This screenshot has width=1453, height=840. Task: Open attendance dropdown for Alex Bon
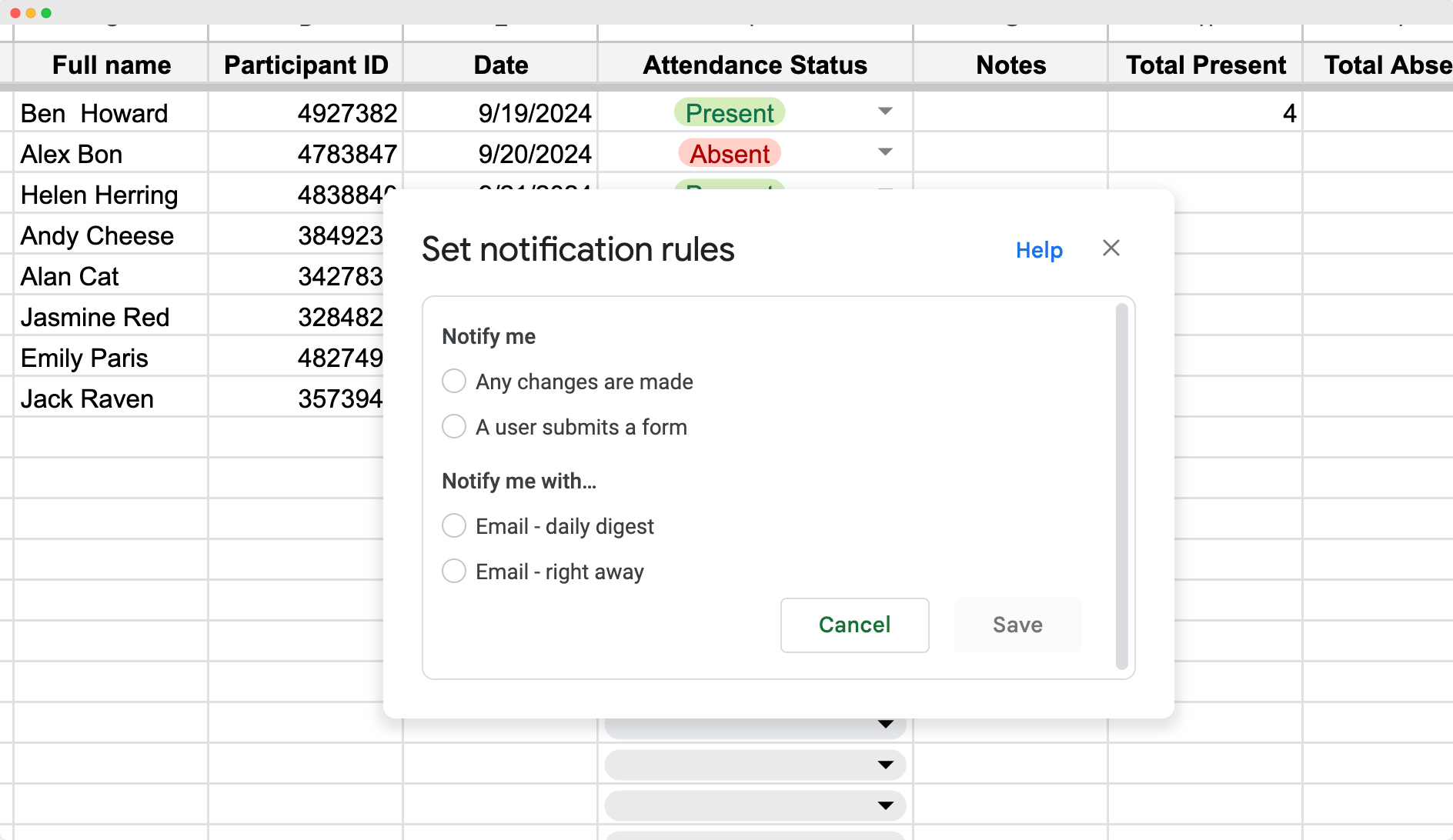[885, 152]
